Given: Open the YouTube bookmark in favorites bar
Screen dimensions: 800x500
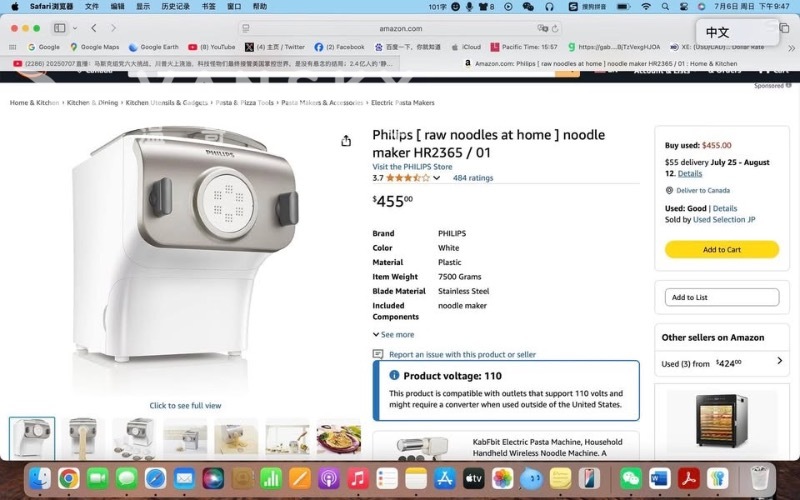Looking at the screenshot, I should click(x=212, y=47).
